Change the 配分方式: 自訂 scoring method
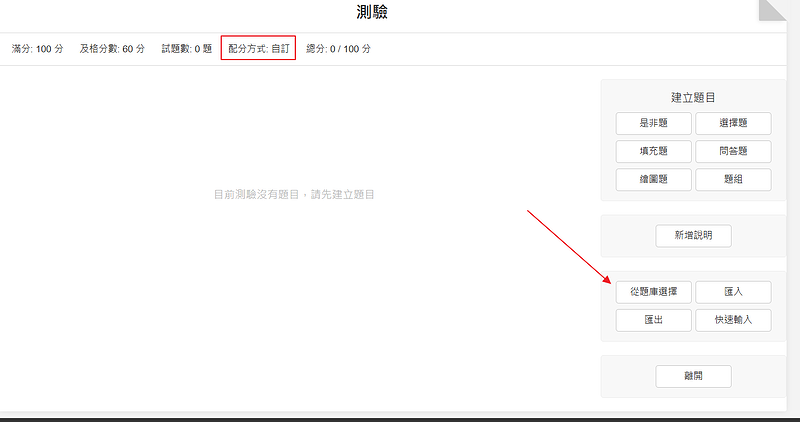Viewport: 800px width, 422px height. tap(259, 48)
